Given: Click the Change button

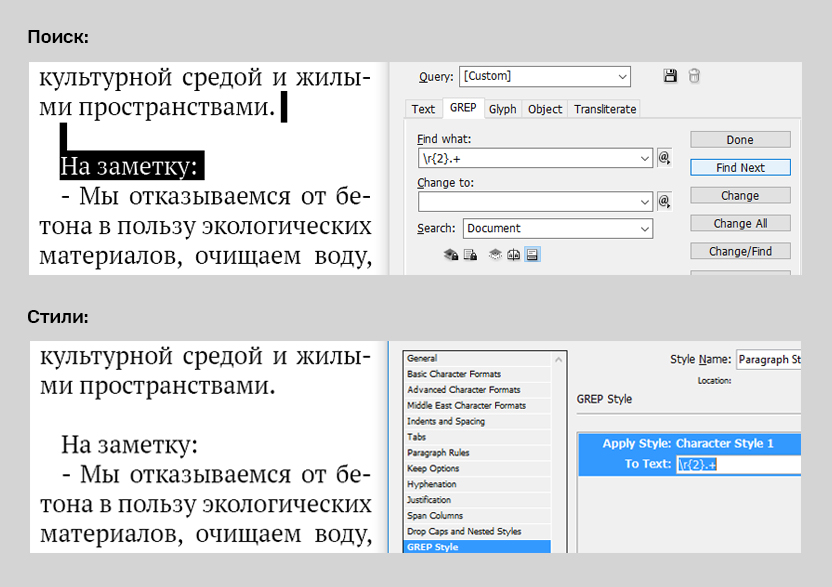Looking at the screenshot, I should click(x=740, y=196).
